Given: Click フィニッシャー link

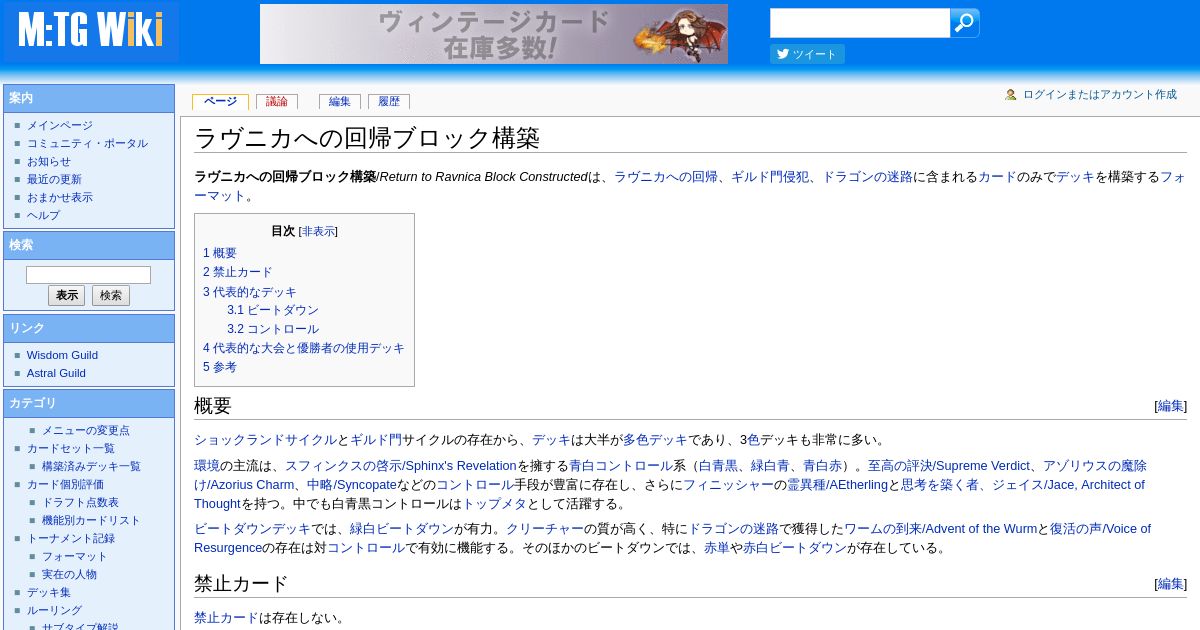Looking at the screenshot, I should point(728,485).
